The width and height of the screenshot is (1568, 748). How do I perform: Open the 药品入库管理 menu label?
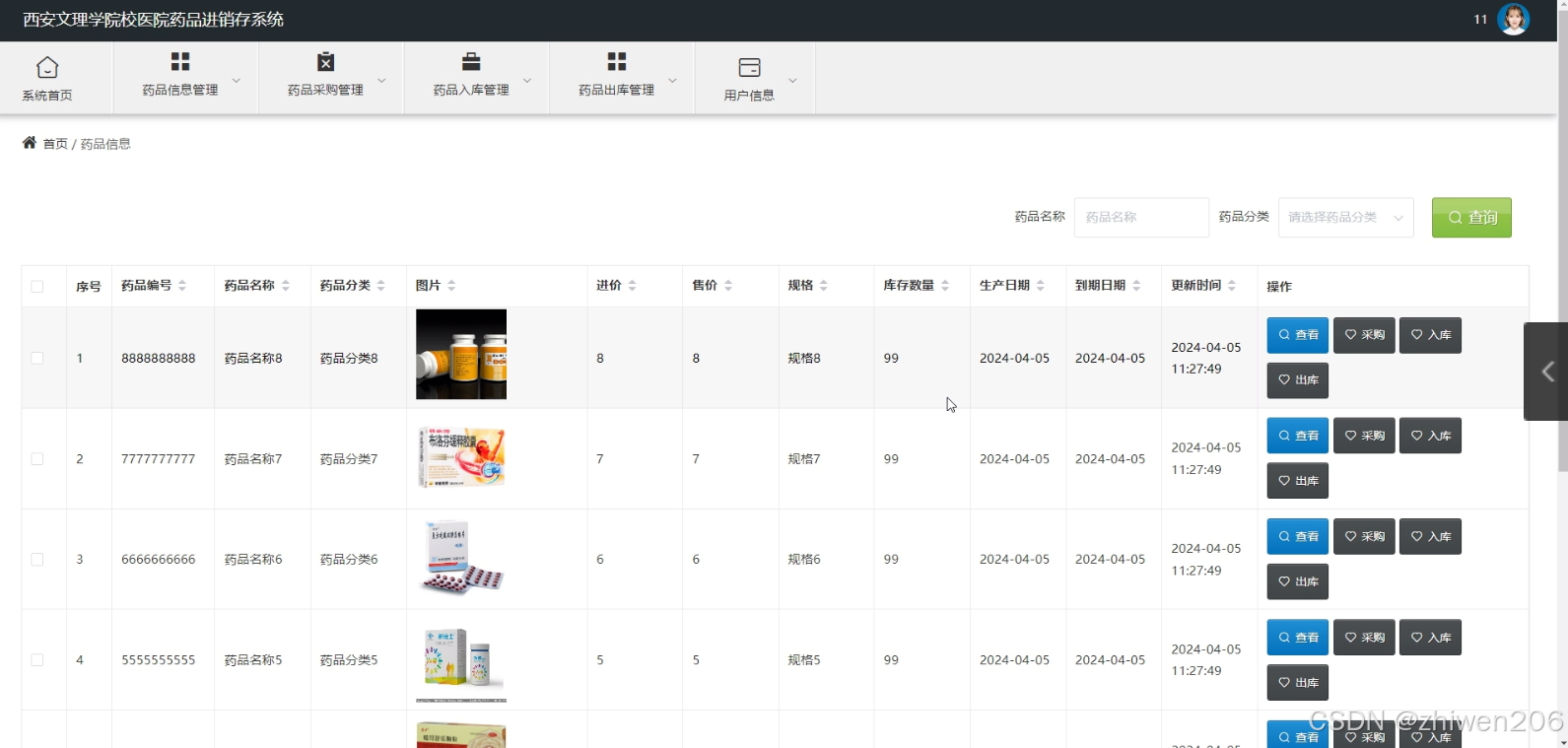coord(471,90)
